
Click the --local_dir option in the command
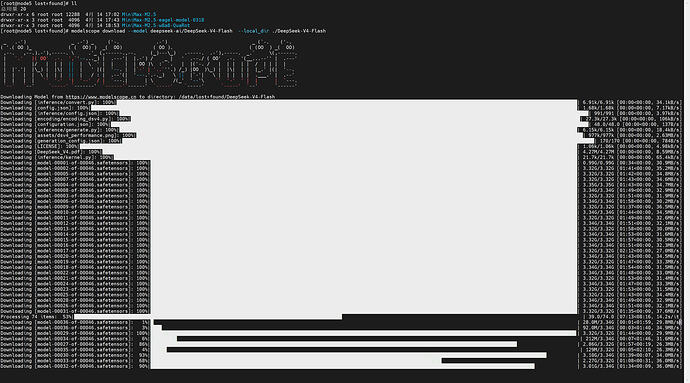pos(254,31)
